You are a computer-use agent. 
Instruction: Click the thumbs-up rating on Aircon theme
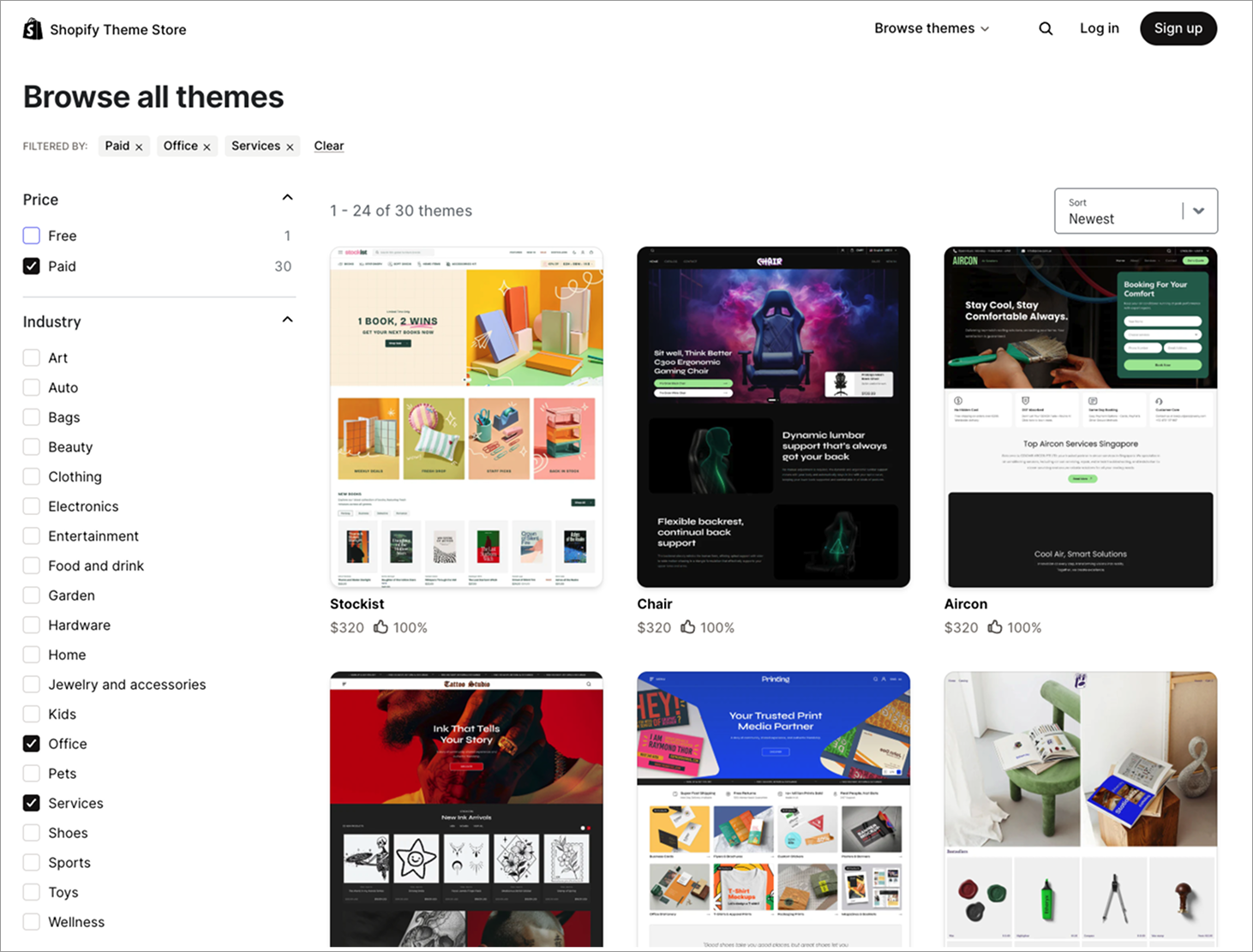995,626
